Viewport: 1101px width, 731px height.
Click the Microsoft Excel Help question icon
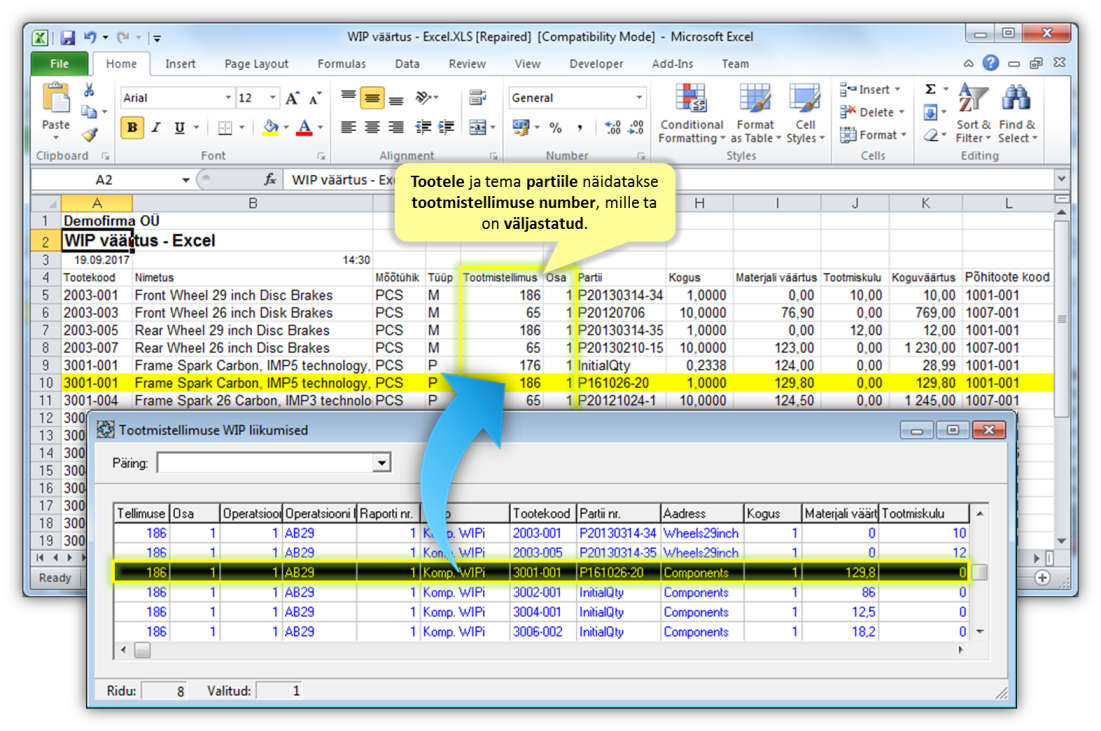[991, 63]
